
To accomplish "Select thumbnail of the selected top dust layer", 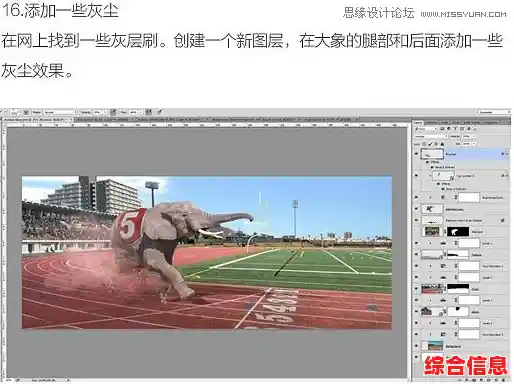I will [x=432, y=154].
